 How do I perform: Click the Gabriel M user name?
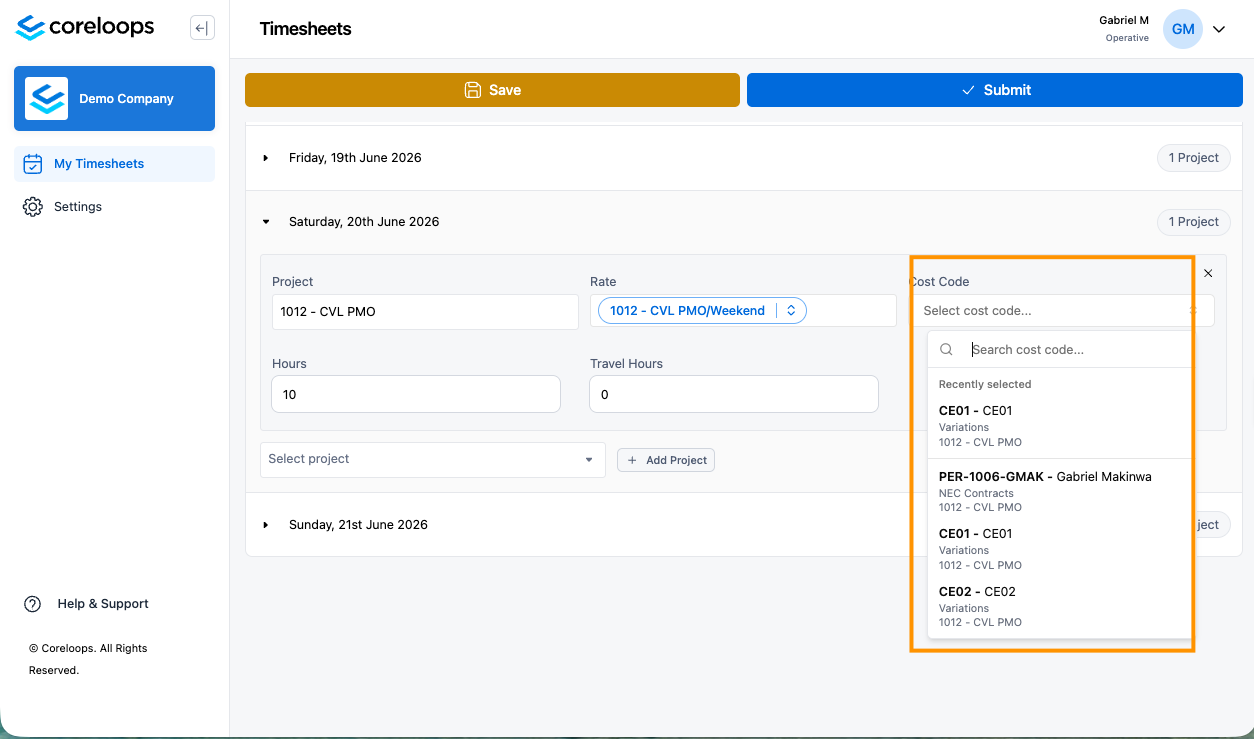pyautogui.click(x=1124, y=20)
